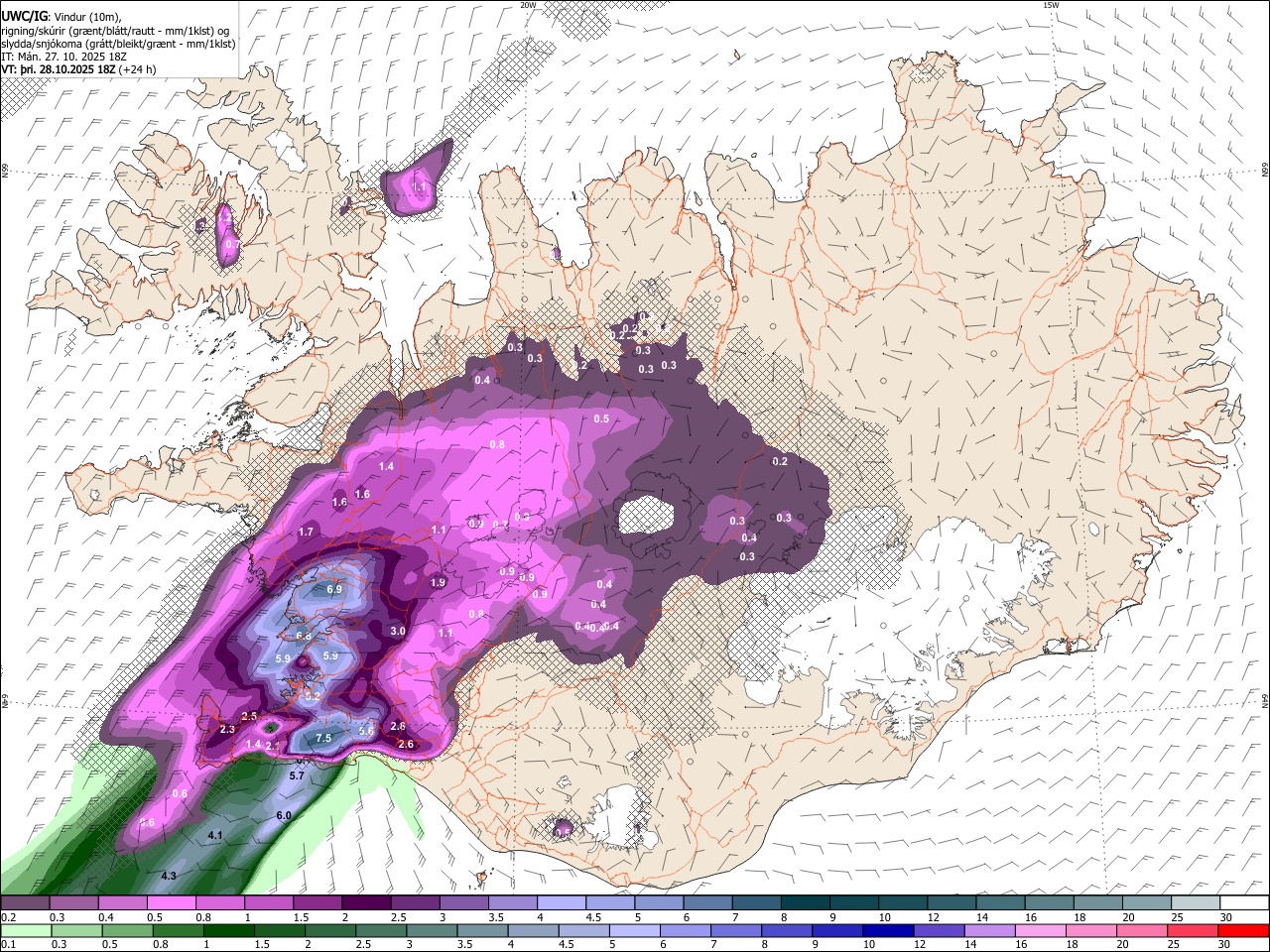Click the 7.5 precipitation value on the map
The height and width of the screenshot is (952, 1270).
pos(323,739)
